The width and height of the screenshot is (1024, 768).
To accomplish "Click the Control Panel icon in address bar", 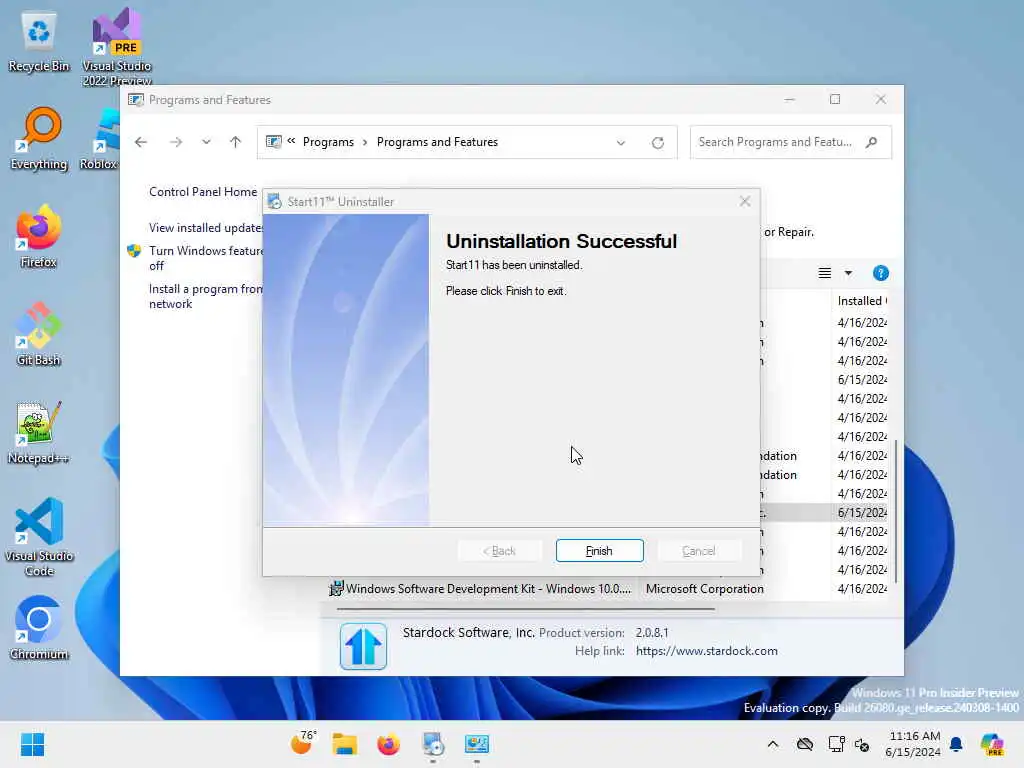I will (274, 142).
